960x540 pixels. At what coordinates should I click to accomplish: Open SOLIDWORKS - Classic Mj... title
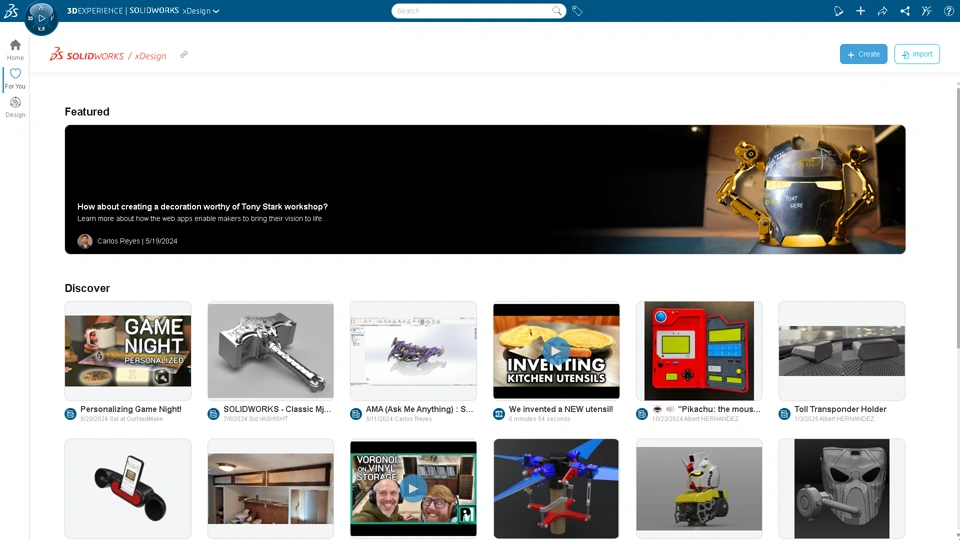[277, 409]
